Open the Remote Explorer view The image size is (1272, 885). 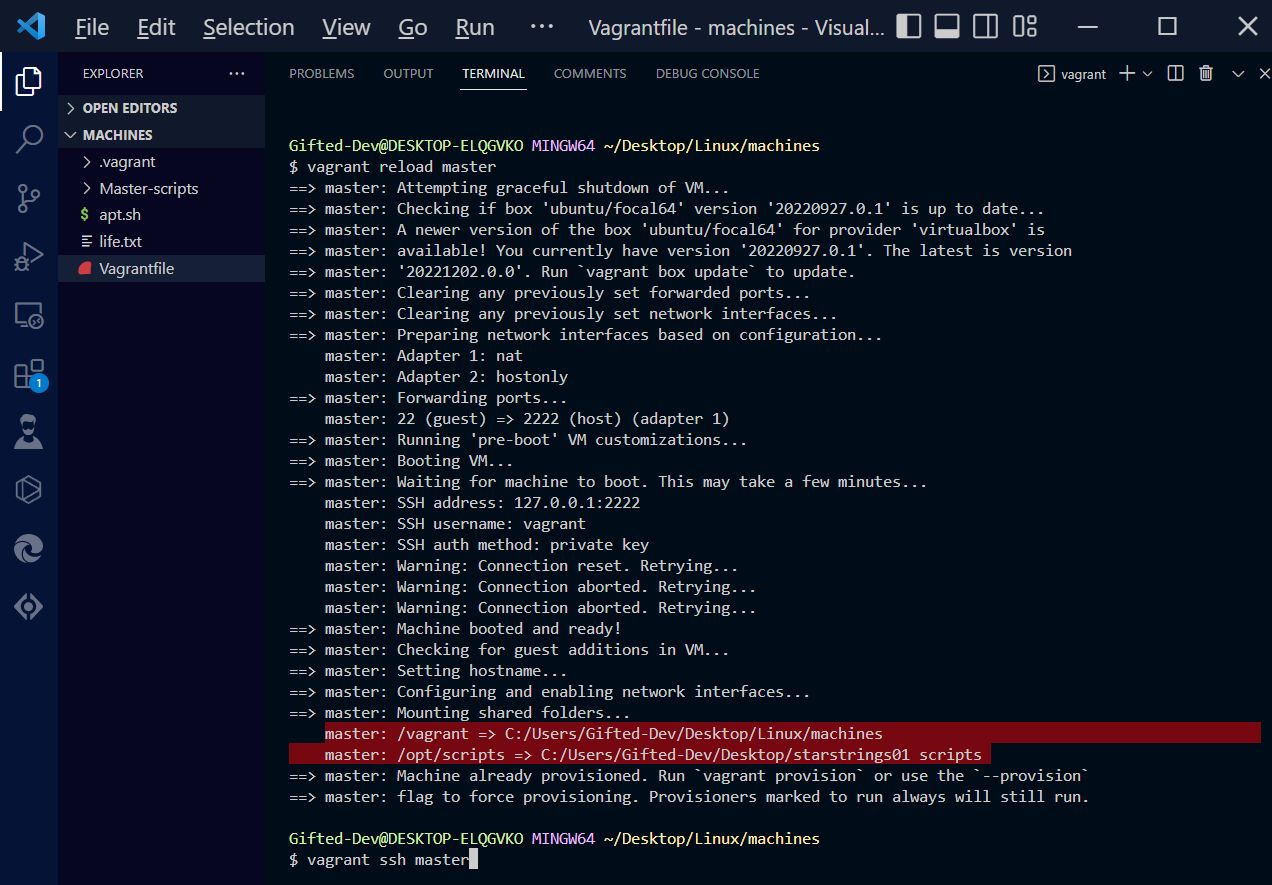point(29,316)
